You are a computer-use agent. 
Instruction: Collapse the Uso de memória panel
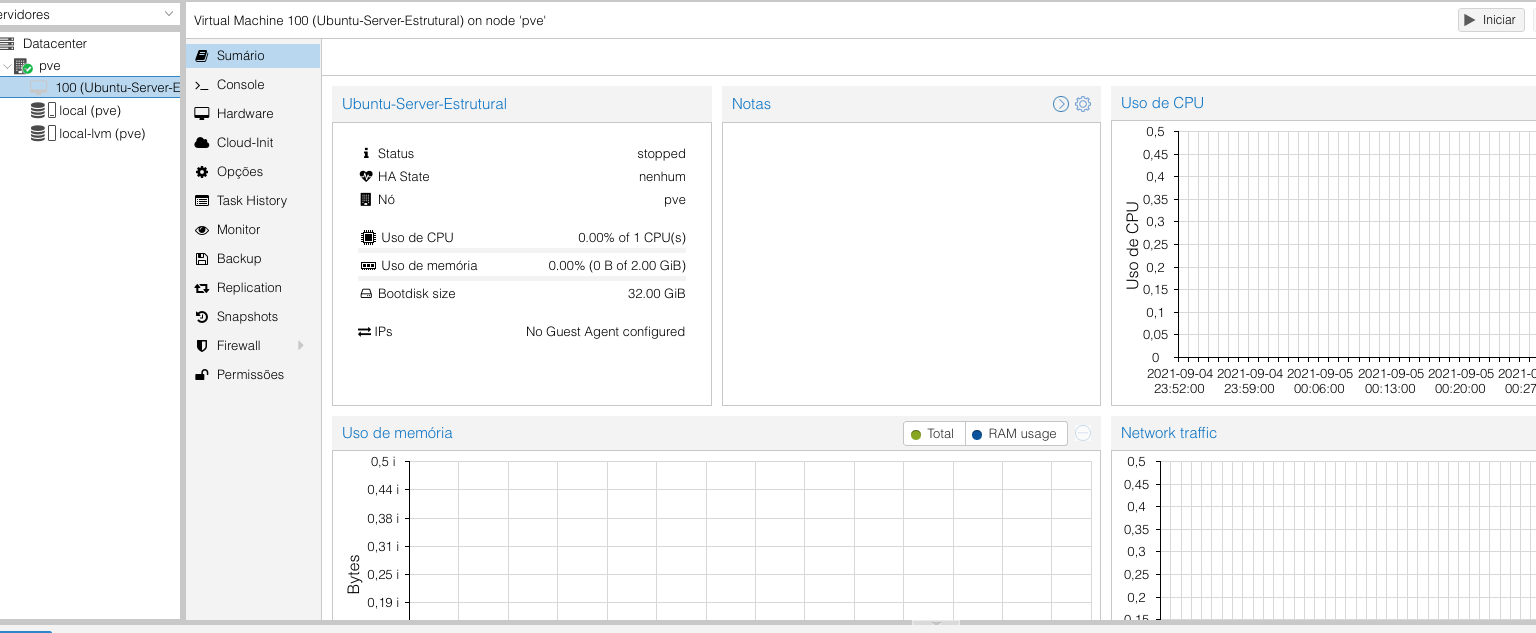tap(1083, 434)
